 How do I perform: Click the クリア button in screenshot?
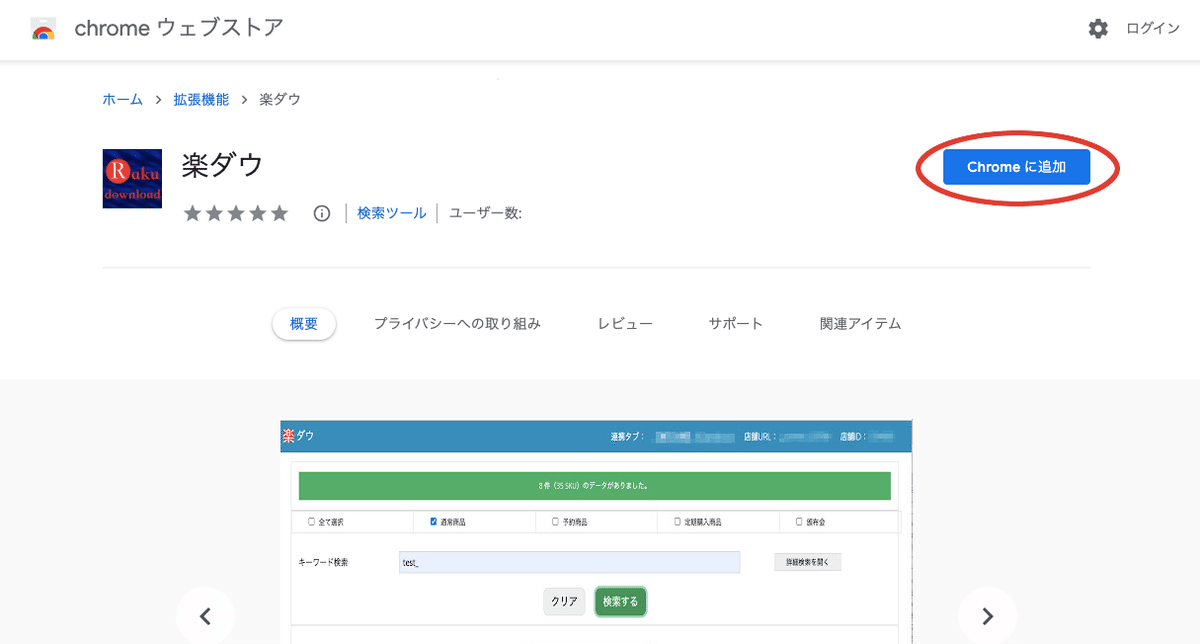click(564, 601)
